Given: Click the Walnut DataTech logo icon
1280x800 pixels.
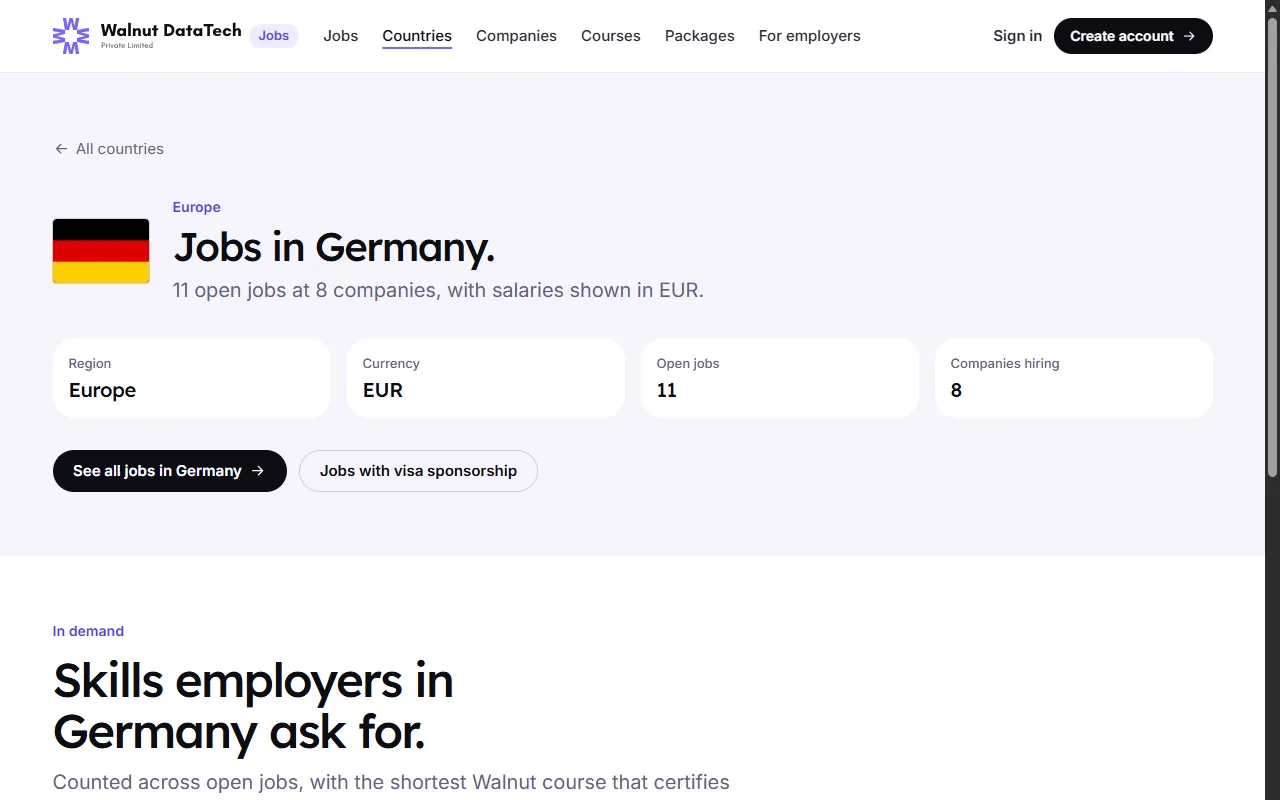Looking at the screenshot, I should click(70, 36).
